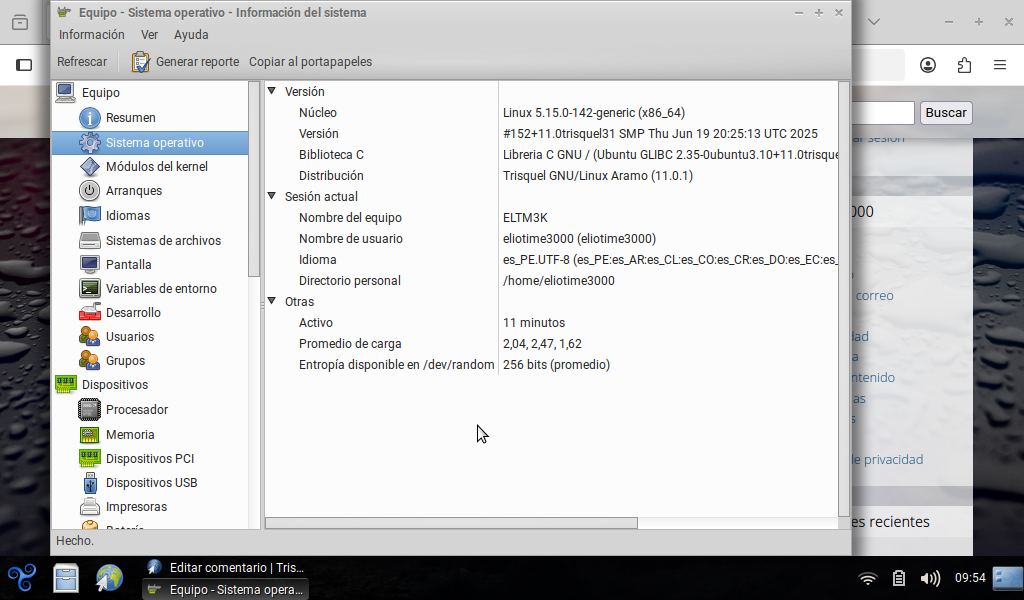This screenshot has height=600, width=1024.
Task: Open the browser tab list chevron
Action: [874, 22]
